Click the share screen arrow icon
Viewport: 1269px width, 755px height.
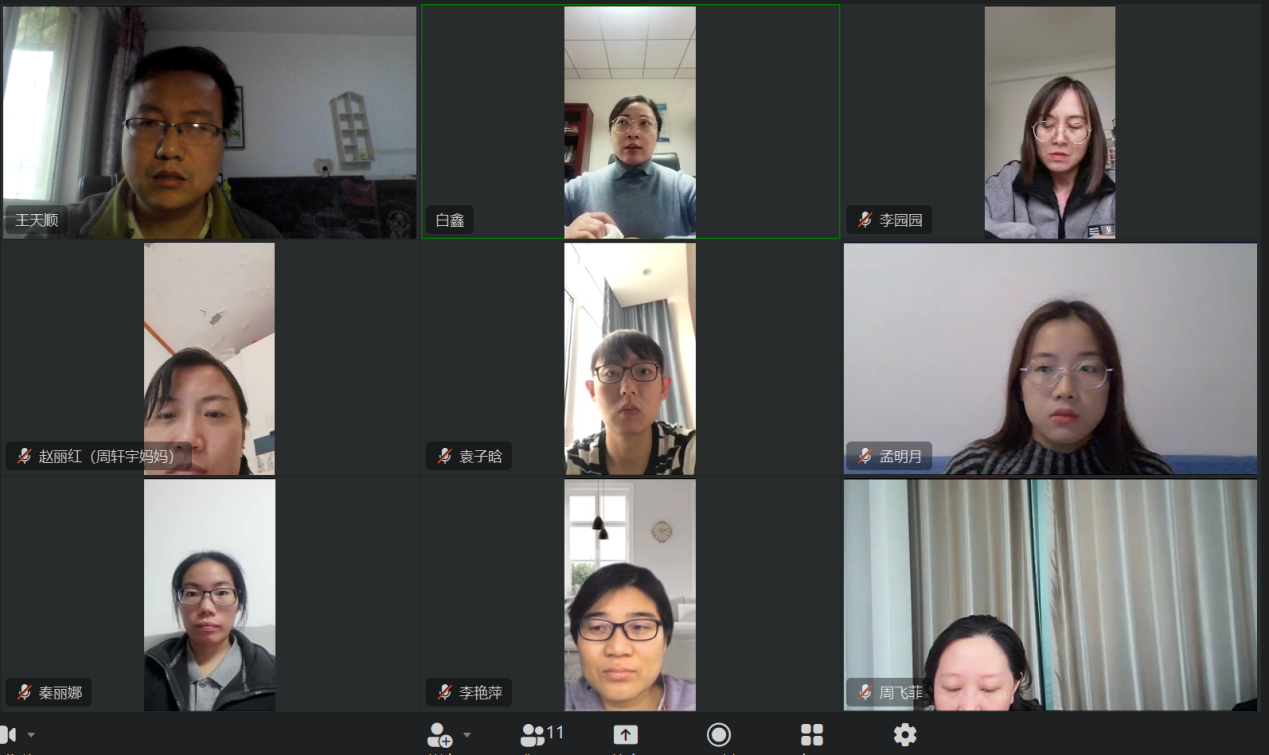click(x=625, y=735)
